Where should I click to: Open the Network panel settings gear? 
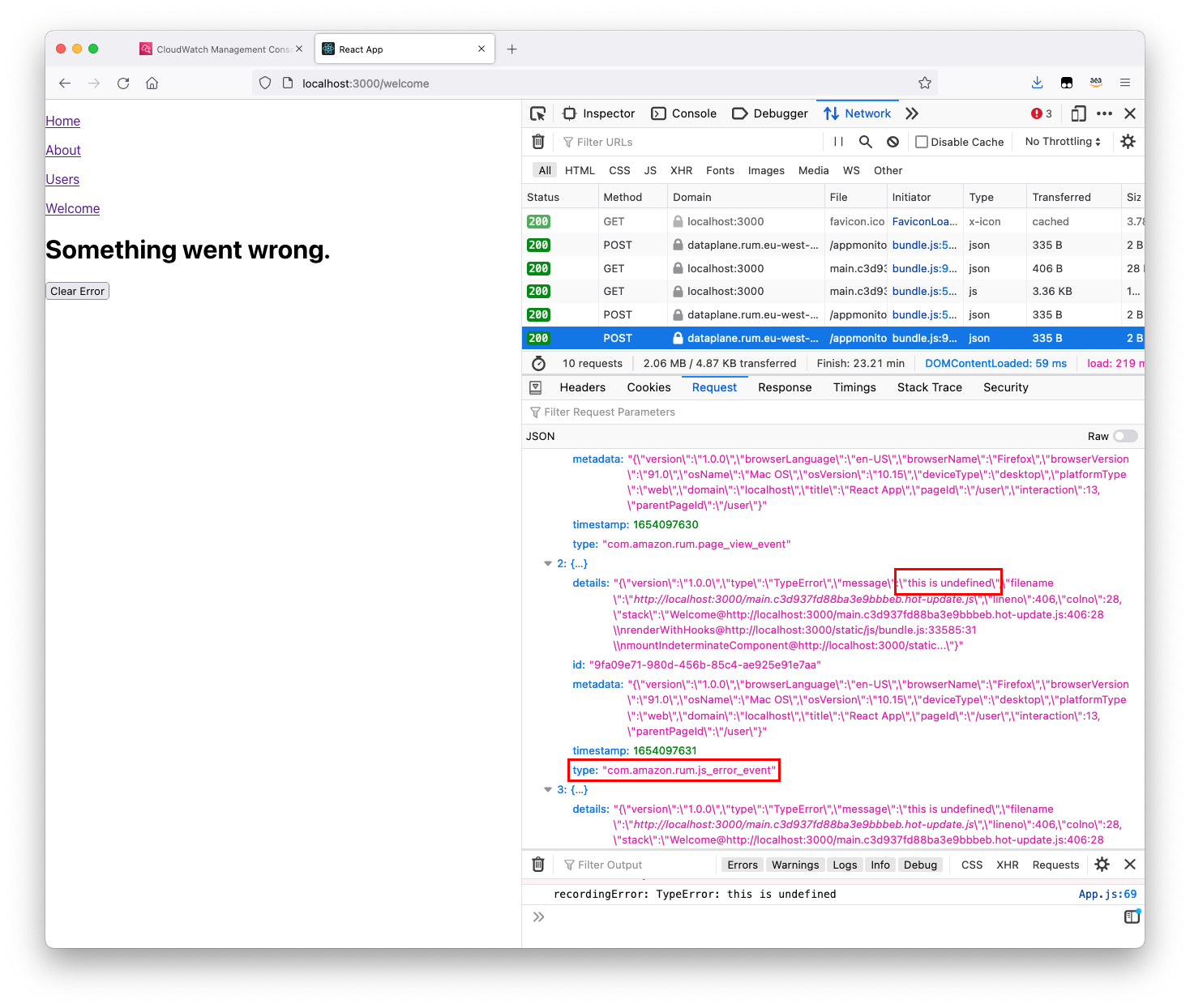[x=1128, y=141]
